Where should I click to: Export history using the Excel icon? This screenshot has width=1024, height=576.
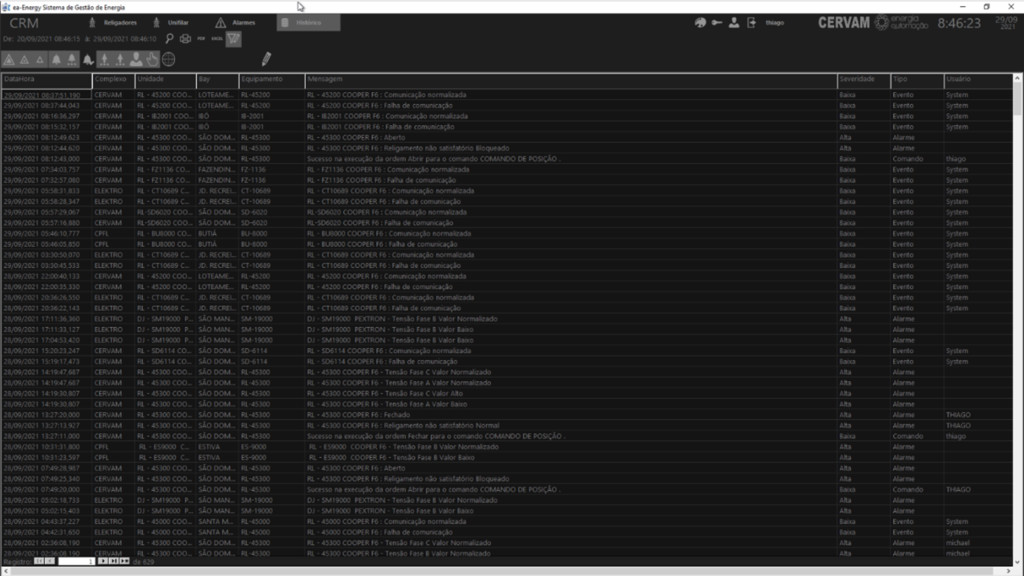tap(216, 39)
